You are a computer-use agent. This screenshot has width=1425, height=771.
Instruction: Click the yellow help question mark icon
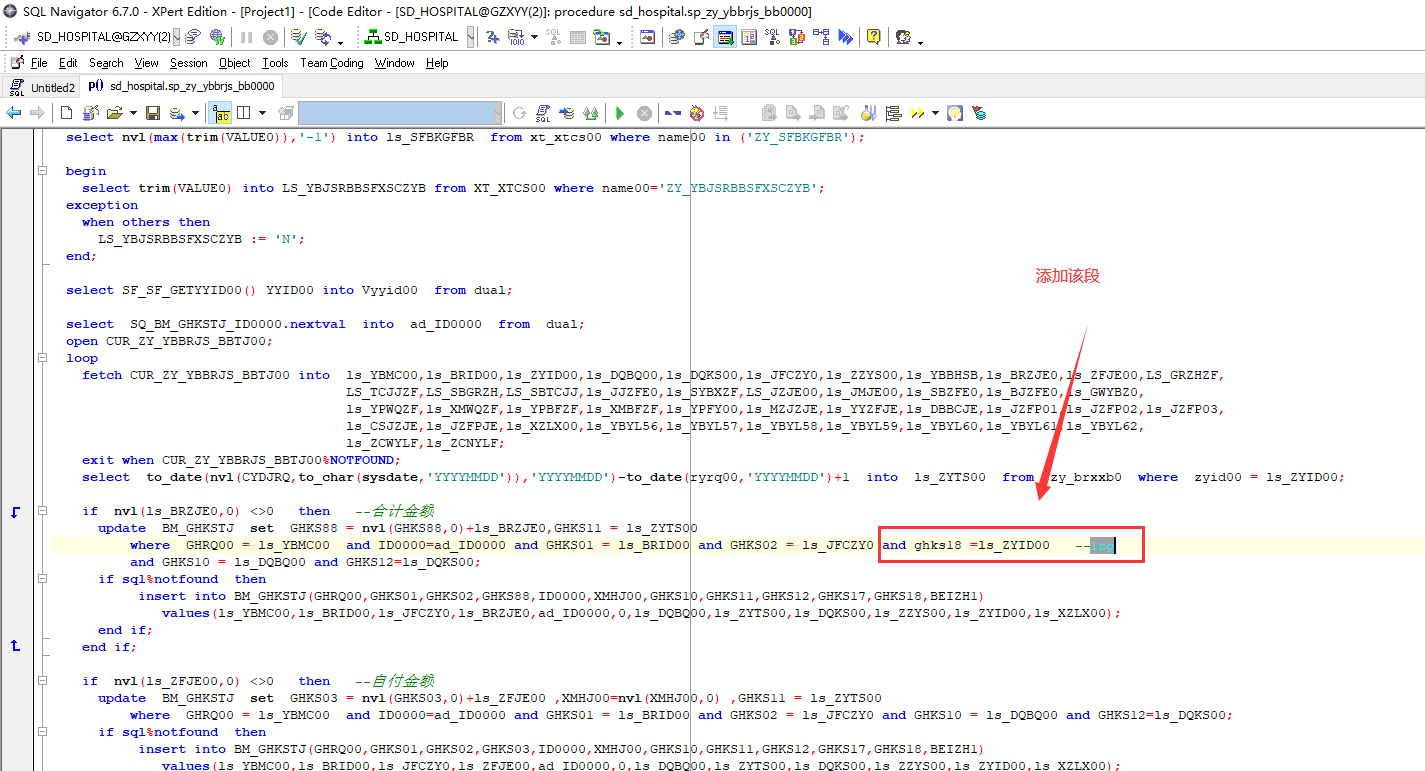[873, 37]
